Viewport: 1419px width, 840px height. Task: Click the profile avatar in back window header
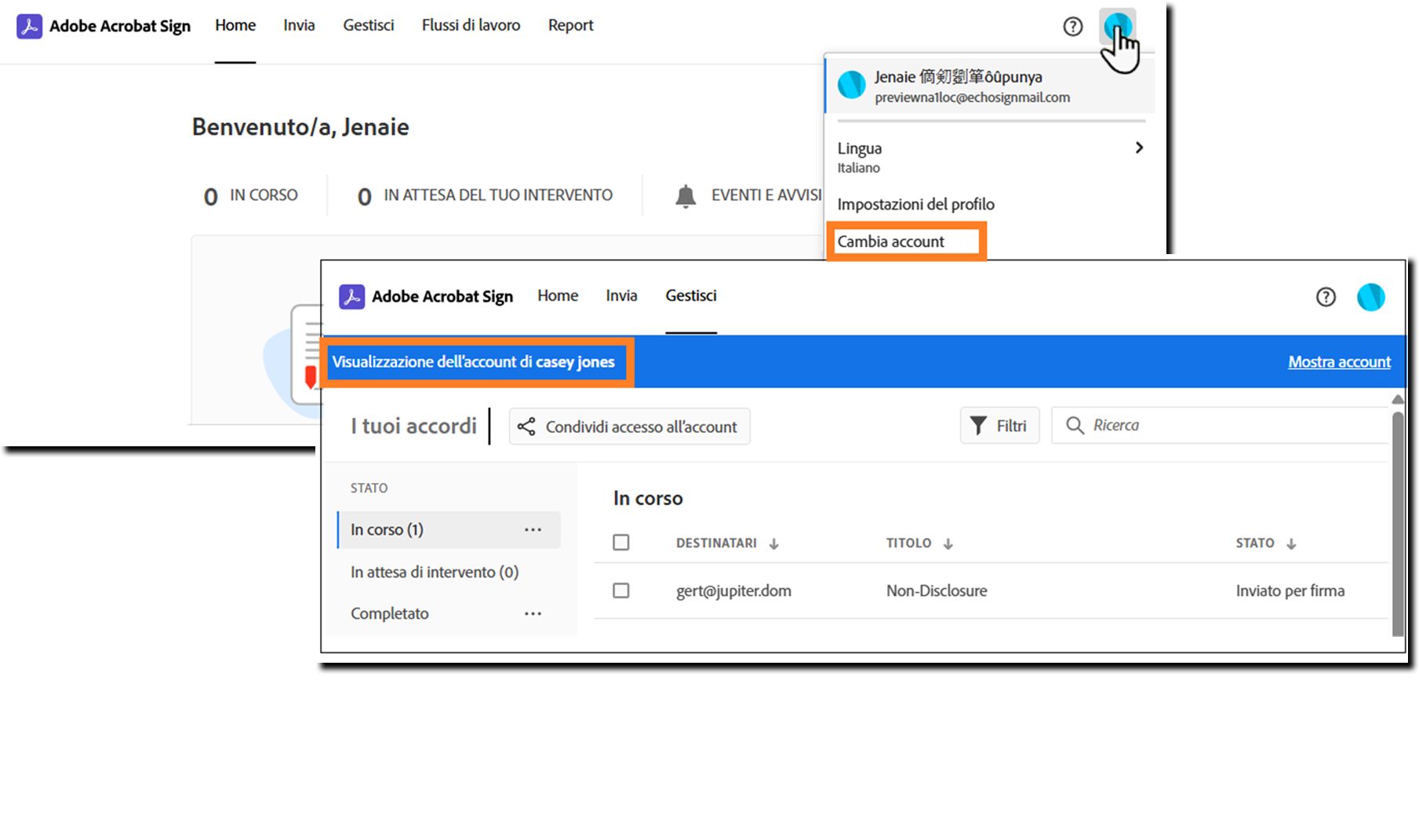pos(1117,27)
